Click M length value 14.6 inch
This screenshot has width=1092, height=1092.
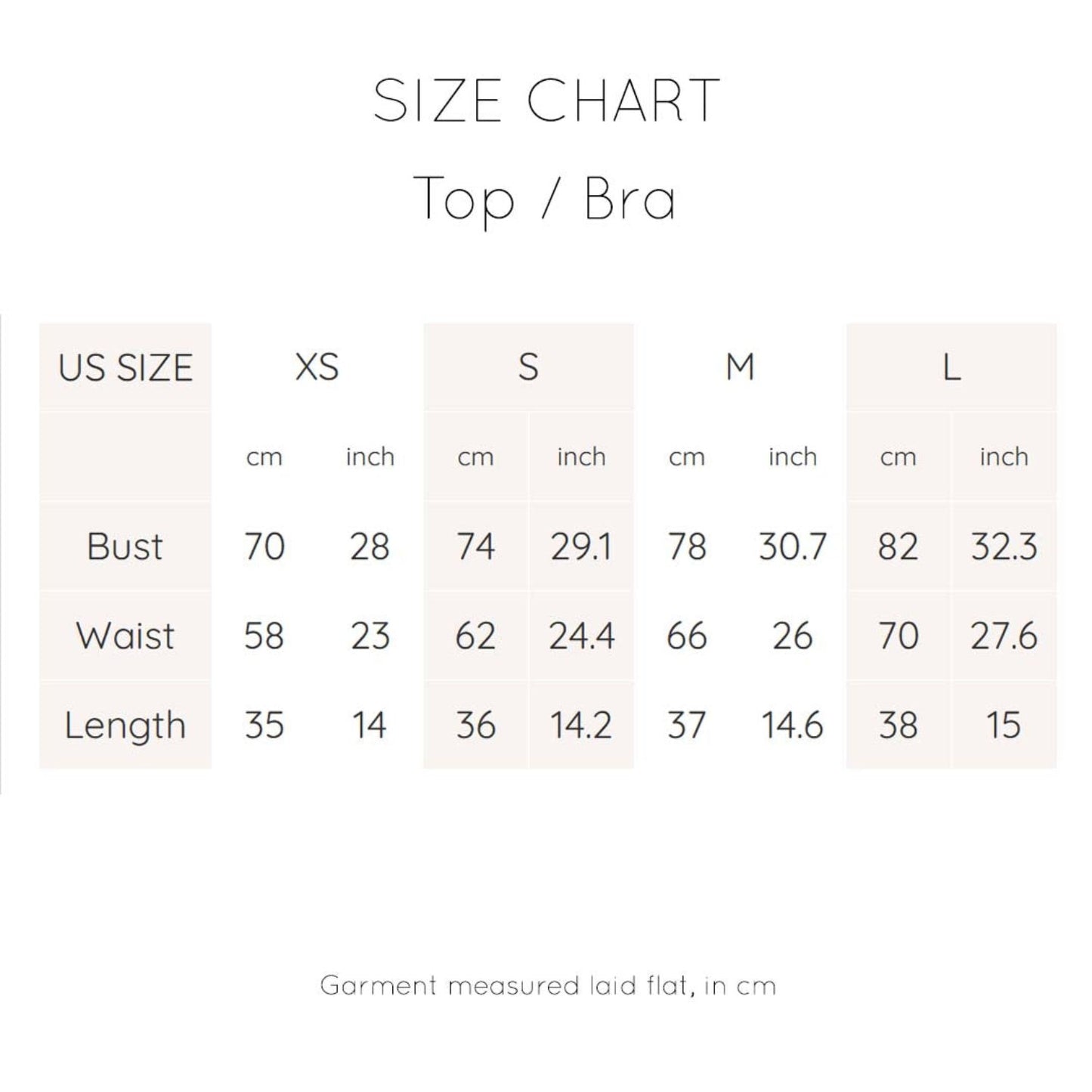point(792,725)
